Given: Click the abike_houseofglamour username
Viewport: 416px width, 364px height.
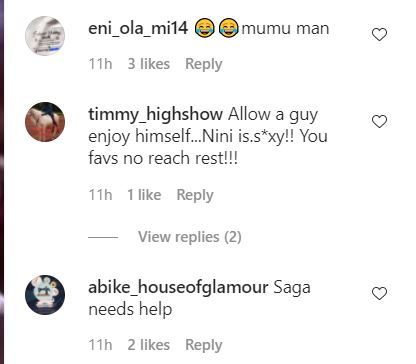Looking at the screenshot, I should [178, 287].
